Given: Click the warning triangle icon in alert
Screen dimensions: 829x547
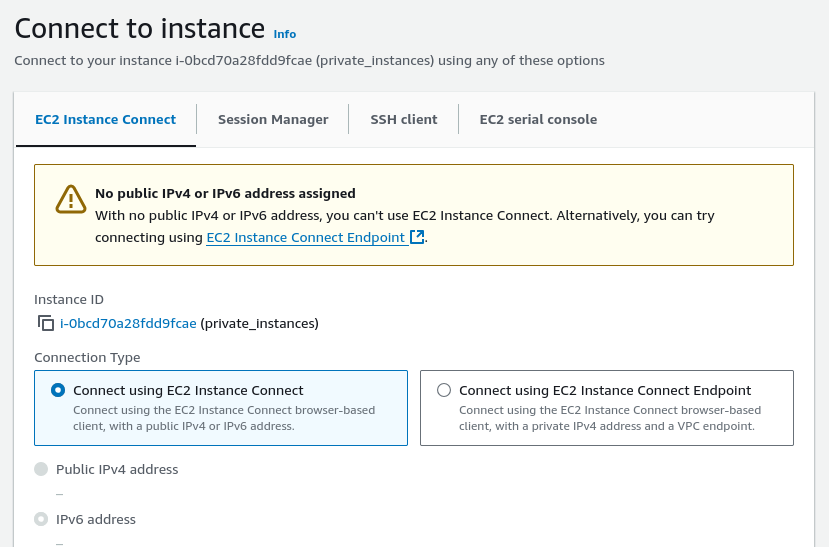Looking at the screenshot, I should click(71, 199).
